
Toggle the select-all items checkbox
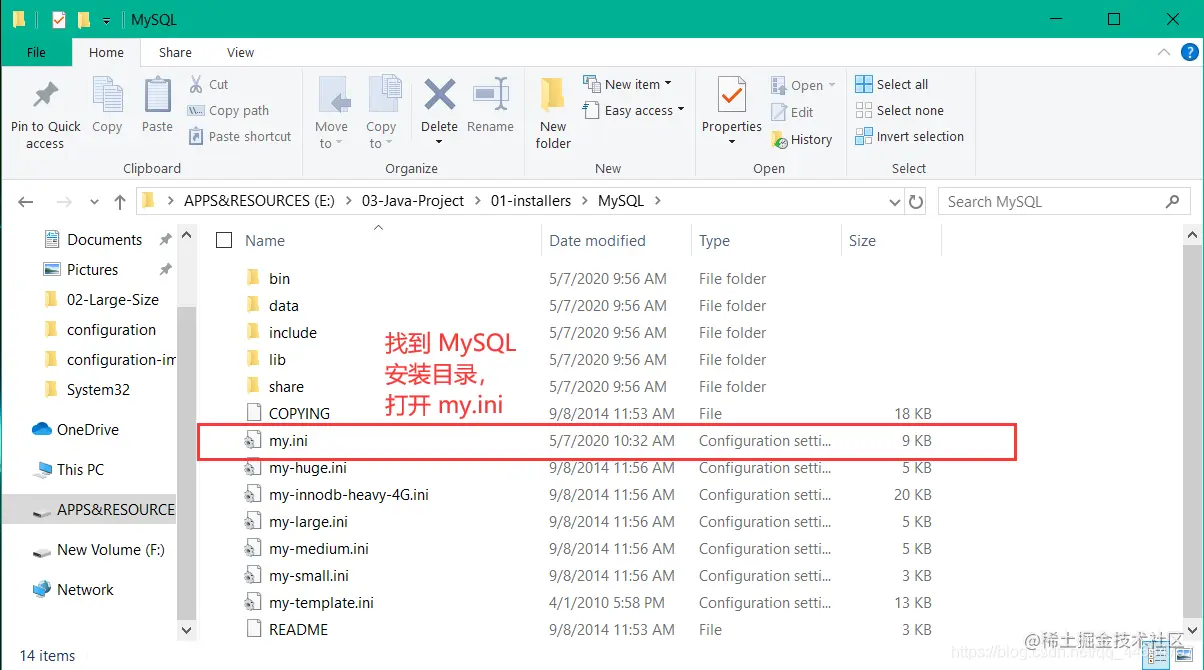click(x=224, y=240)
